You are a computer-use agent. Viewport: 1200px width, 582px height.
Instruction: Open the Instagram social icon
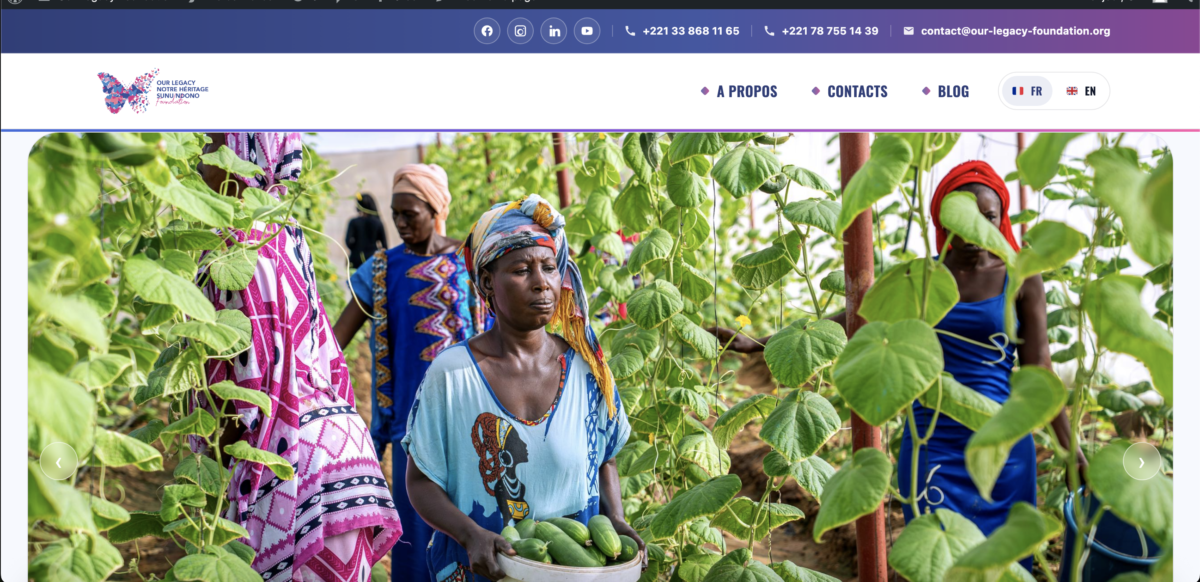point(520,31)
